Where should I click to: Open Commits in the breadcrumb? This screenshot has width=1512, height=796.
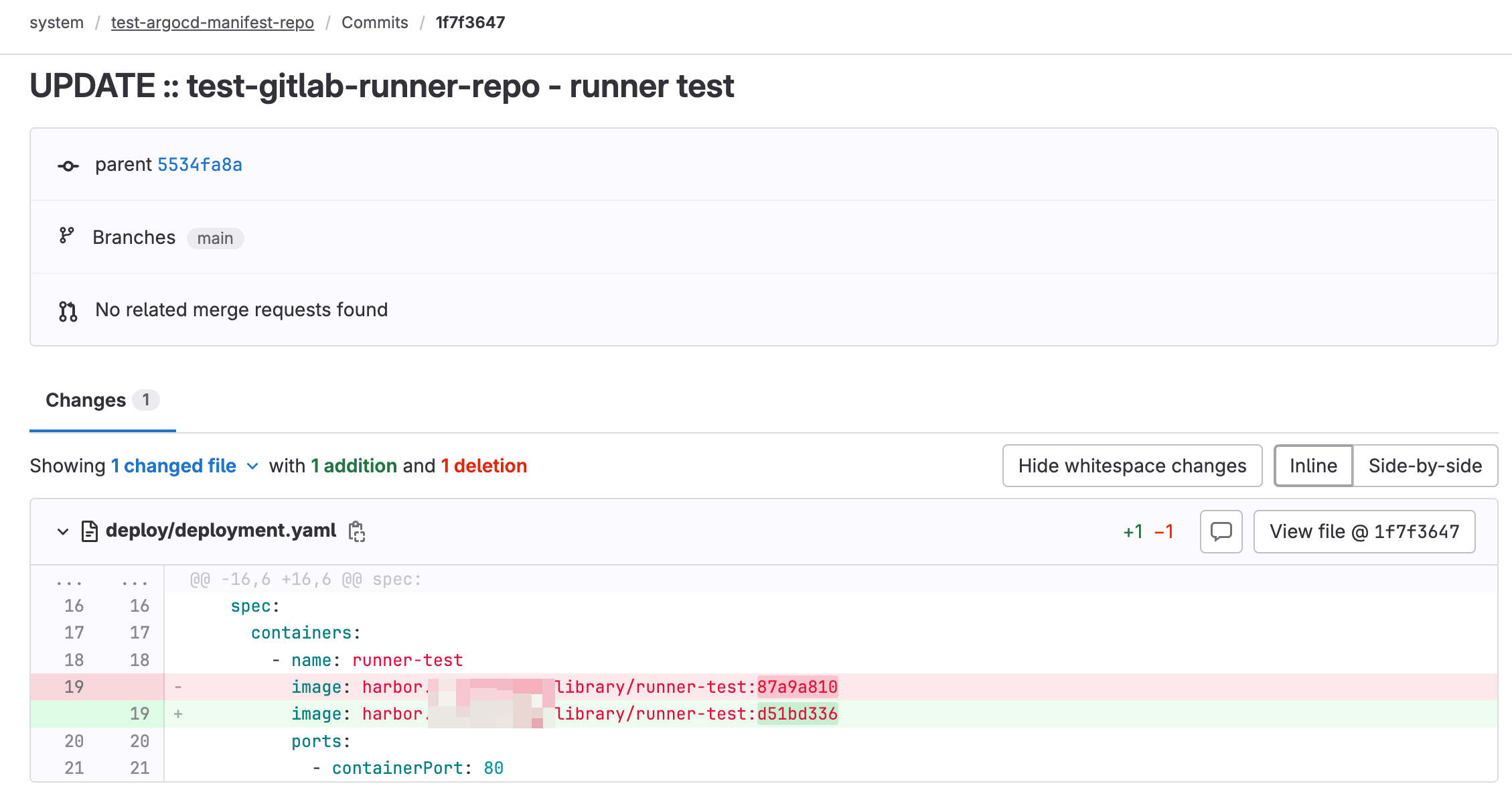[374, 23]
